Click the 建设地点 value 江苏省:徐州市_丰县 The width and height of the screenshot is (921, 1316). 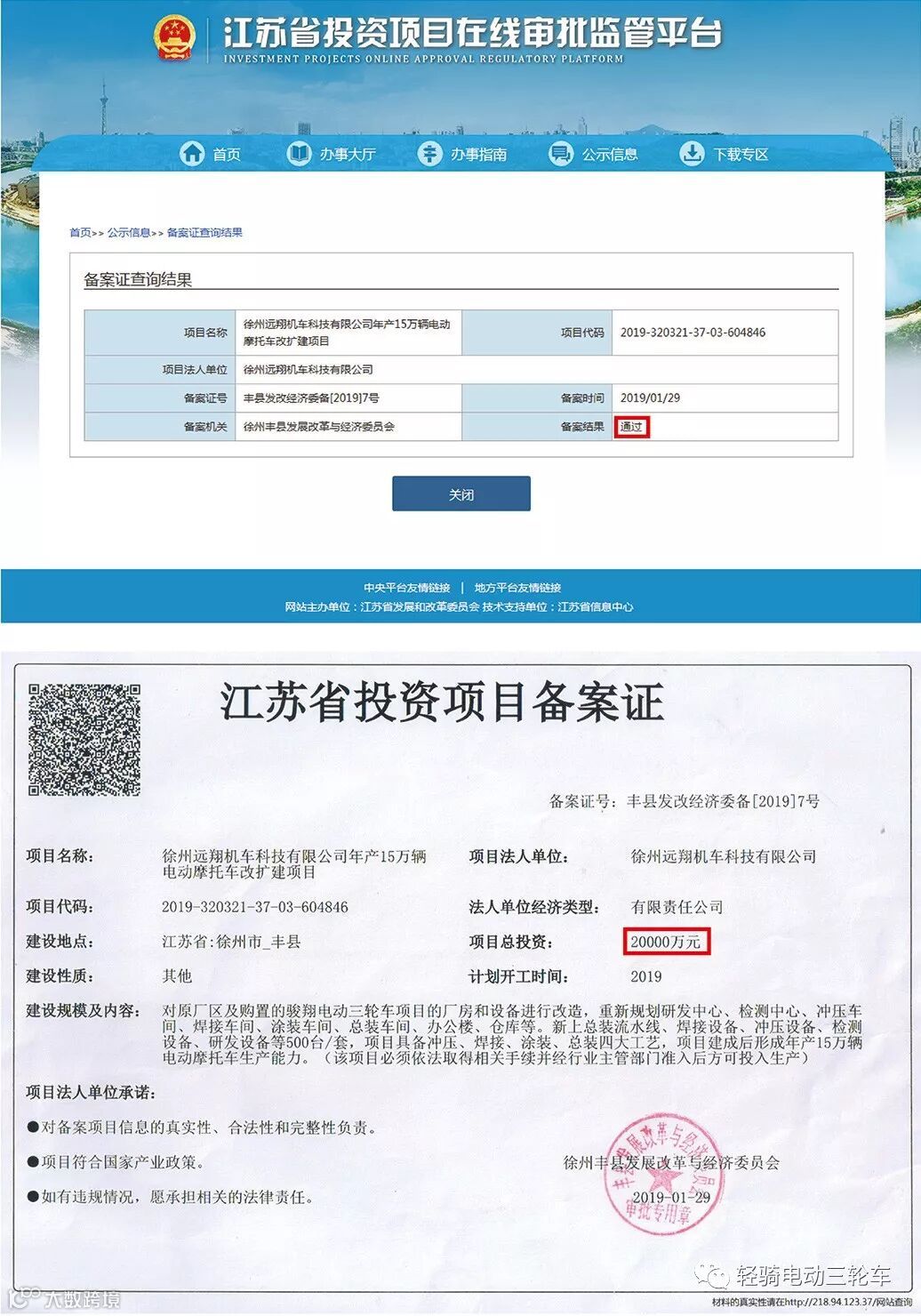click(231, 942)
